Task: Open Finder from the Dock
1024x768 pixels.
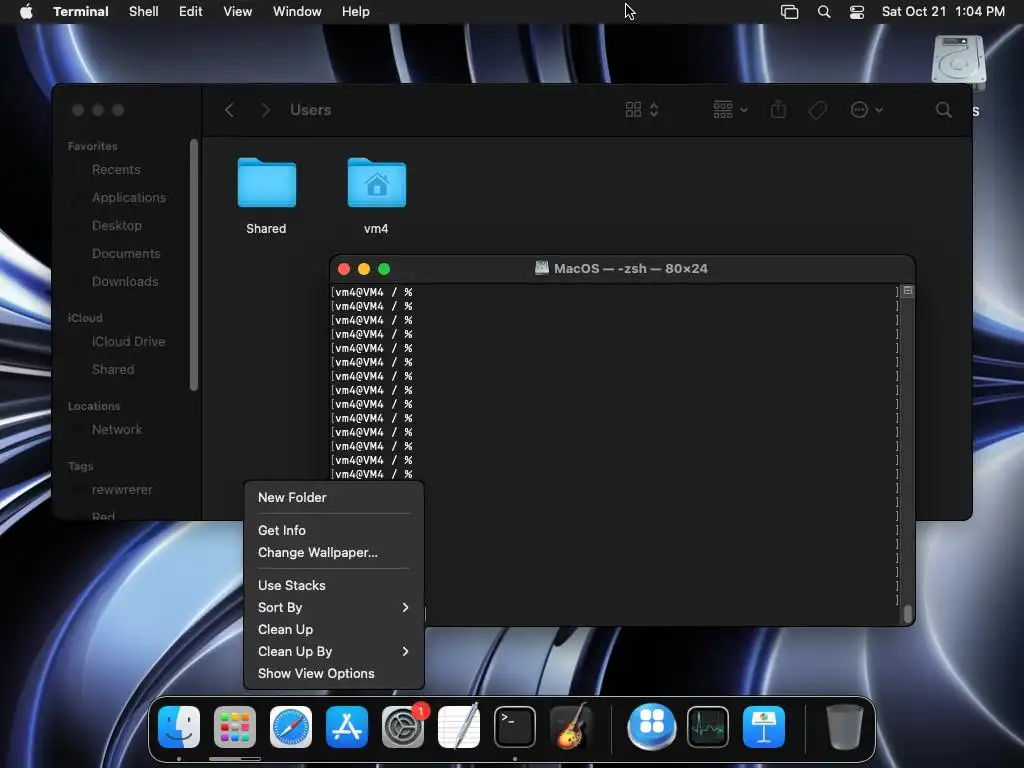Action: (179, 727)
